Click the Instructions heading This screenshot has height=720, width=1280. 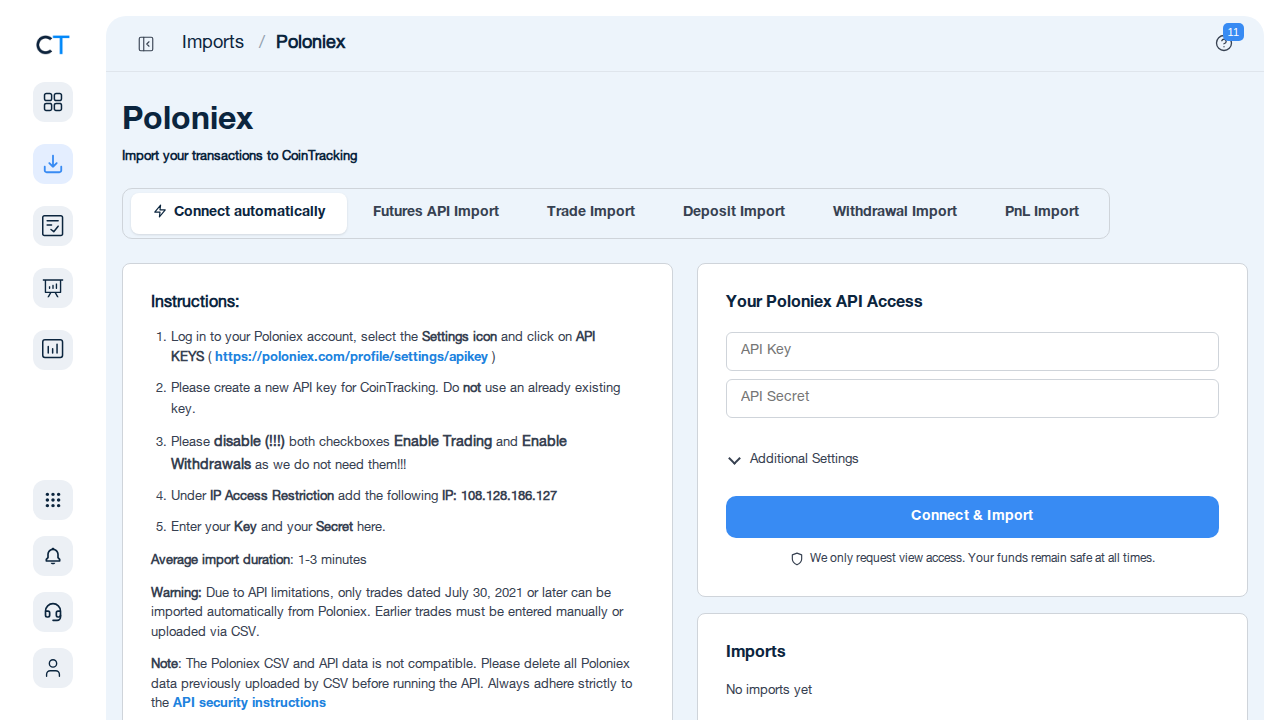[x=195, y=301]
